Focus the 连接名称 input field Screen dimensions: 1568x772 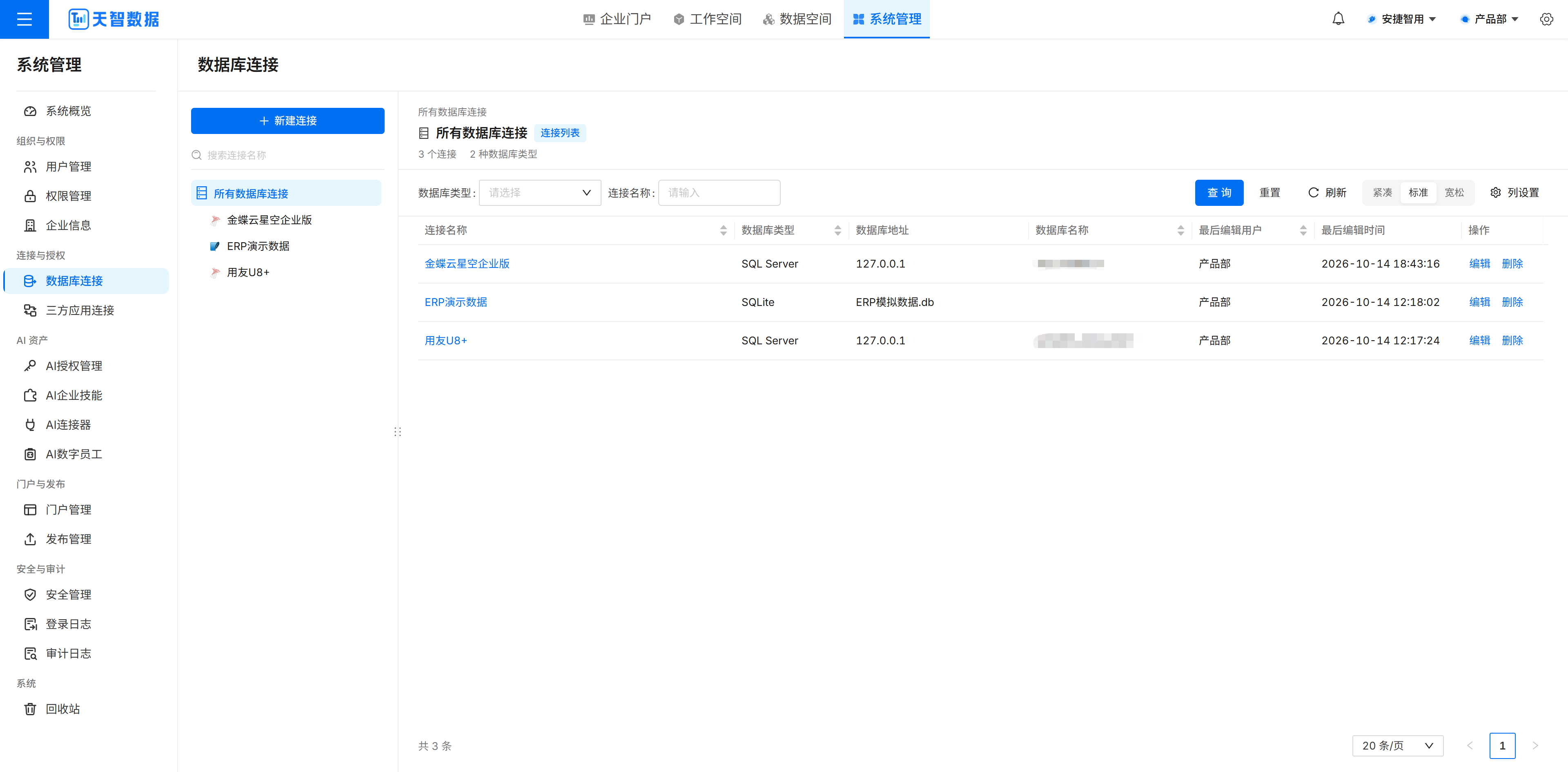[x=719, y=192]
